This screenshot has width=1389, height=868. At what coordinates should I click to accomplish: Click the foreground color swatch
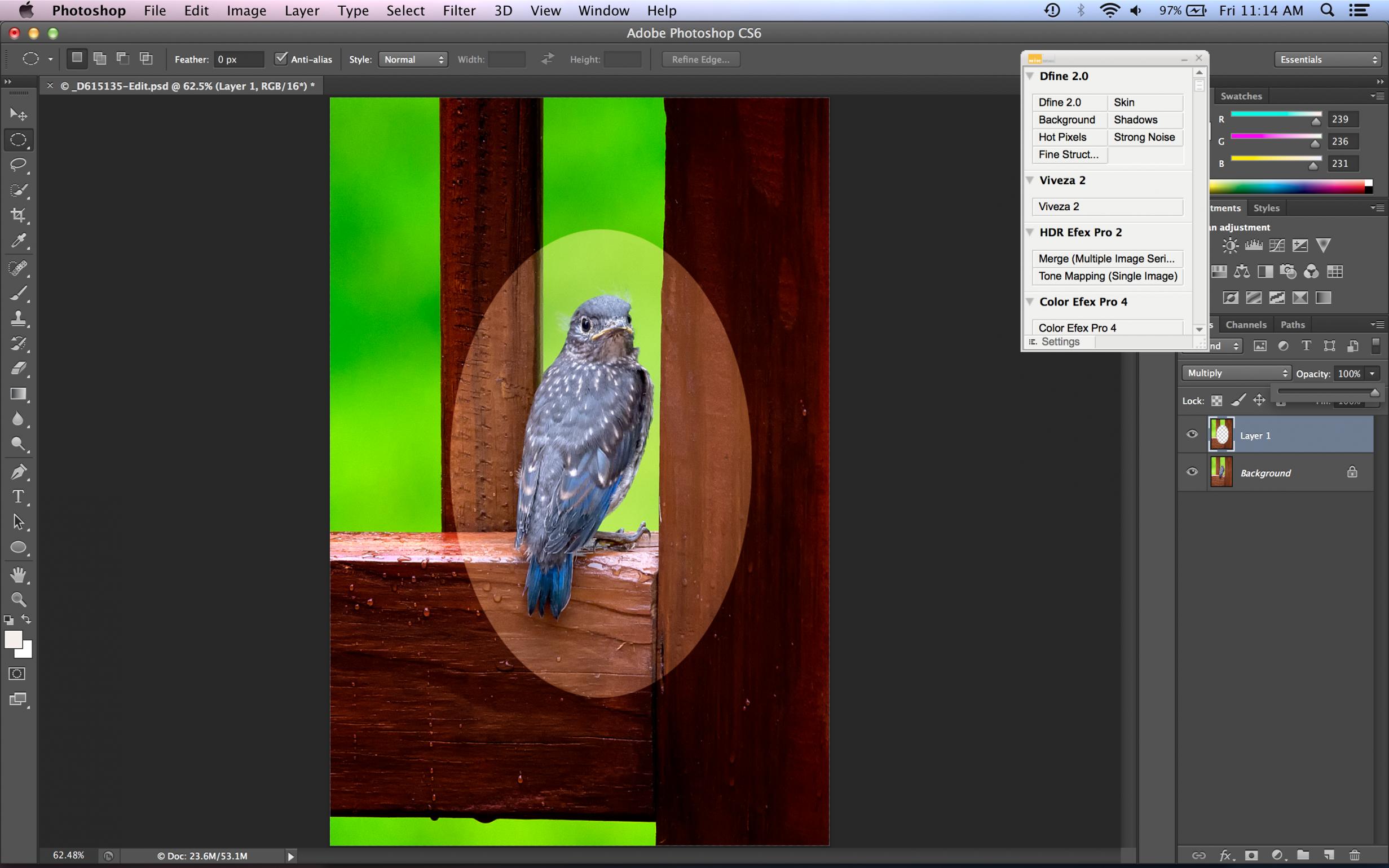tap(12, 639)
